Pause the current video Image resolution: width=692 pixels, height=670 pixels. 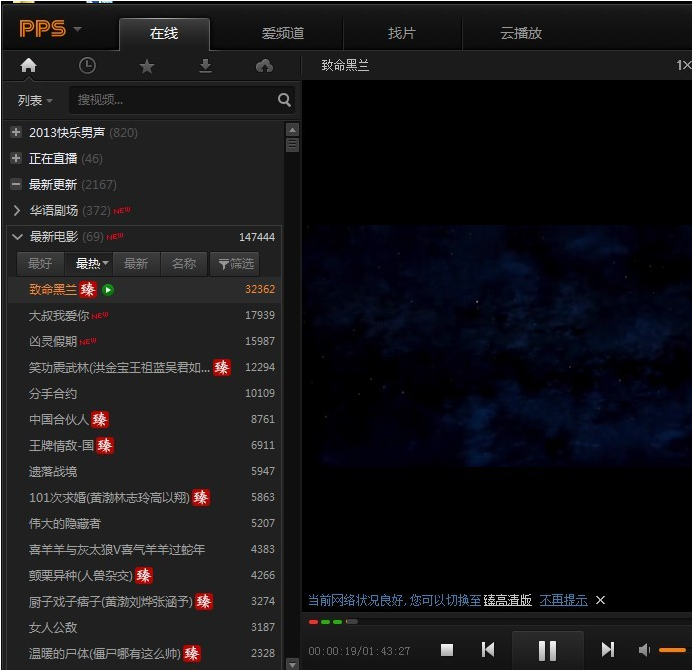point(548,651)
